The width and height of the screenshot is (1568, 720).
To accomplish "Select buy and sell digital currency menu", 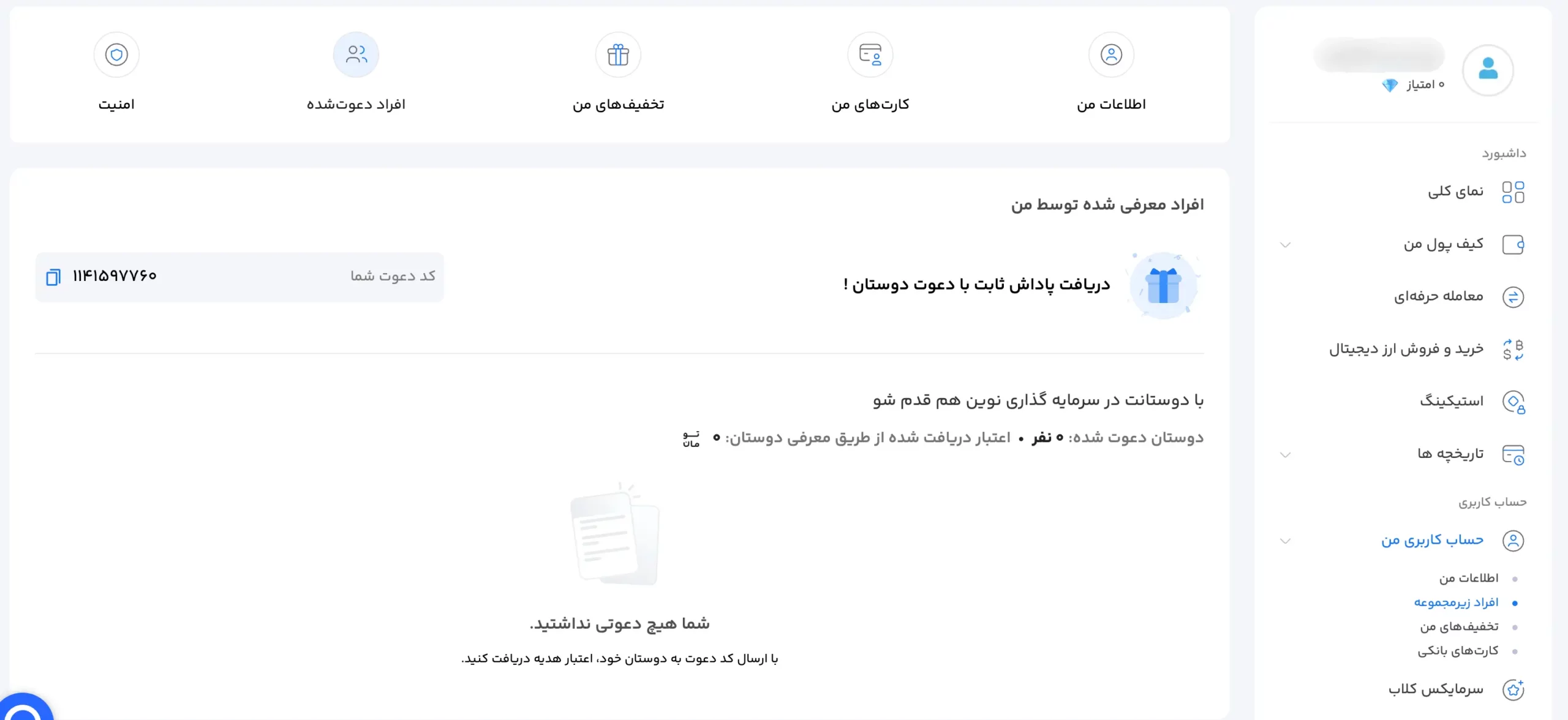I will (x=1406, y=349).
